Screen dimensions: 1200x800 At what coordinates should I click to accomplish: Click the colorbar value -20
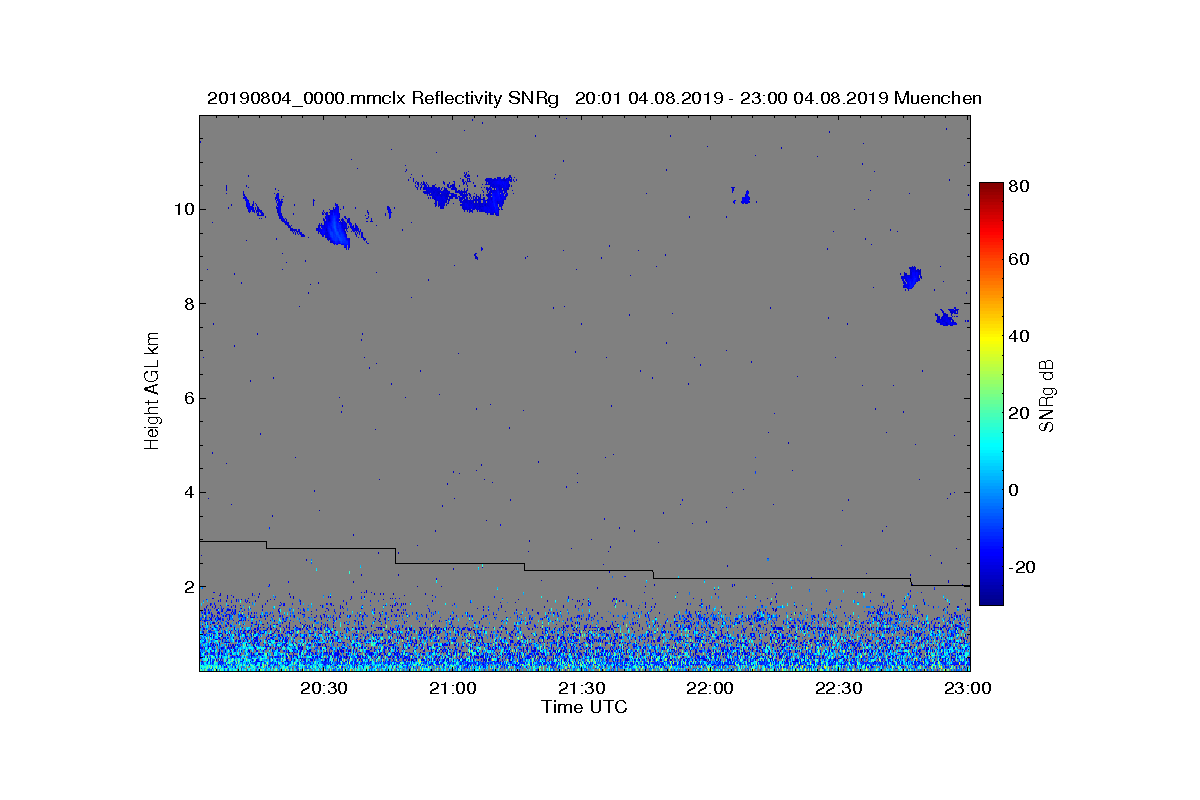point(1023,567)
